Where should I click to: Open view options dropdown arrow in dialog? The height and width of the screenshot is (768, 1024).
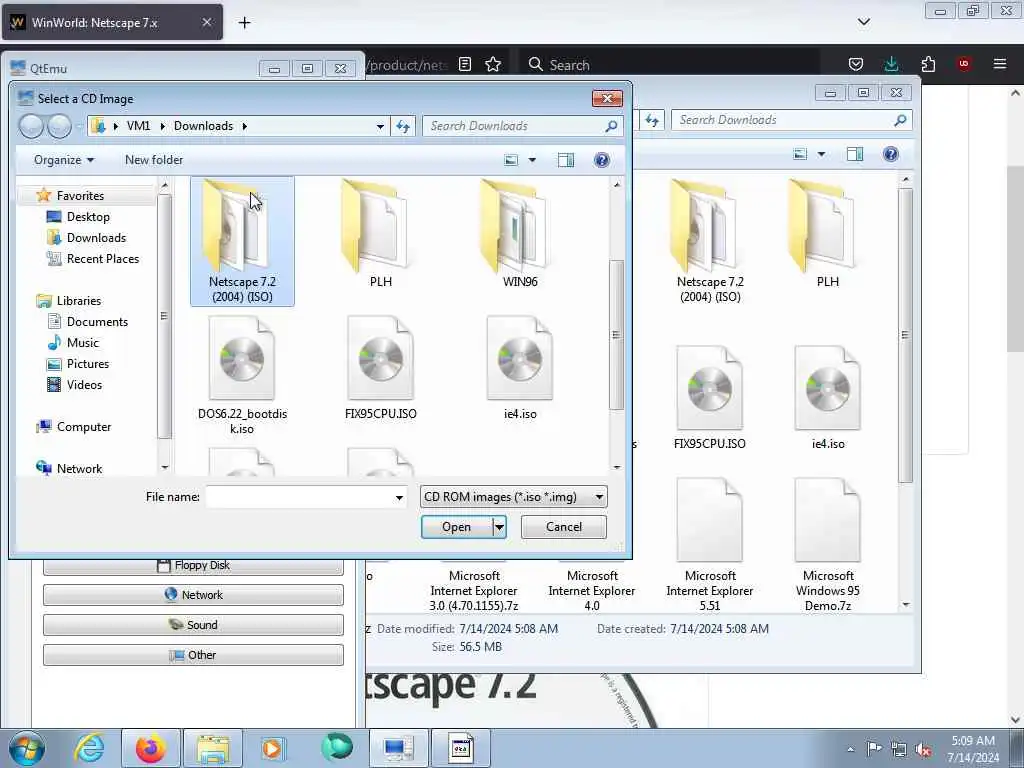pos(532,160)
